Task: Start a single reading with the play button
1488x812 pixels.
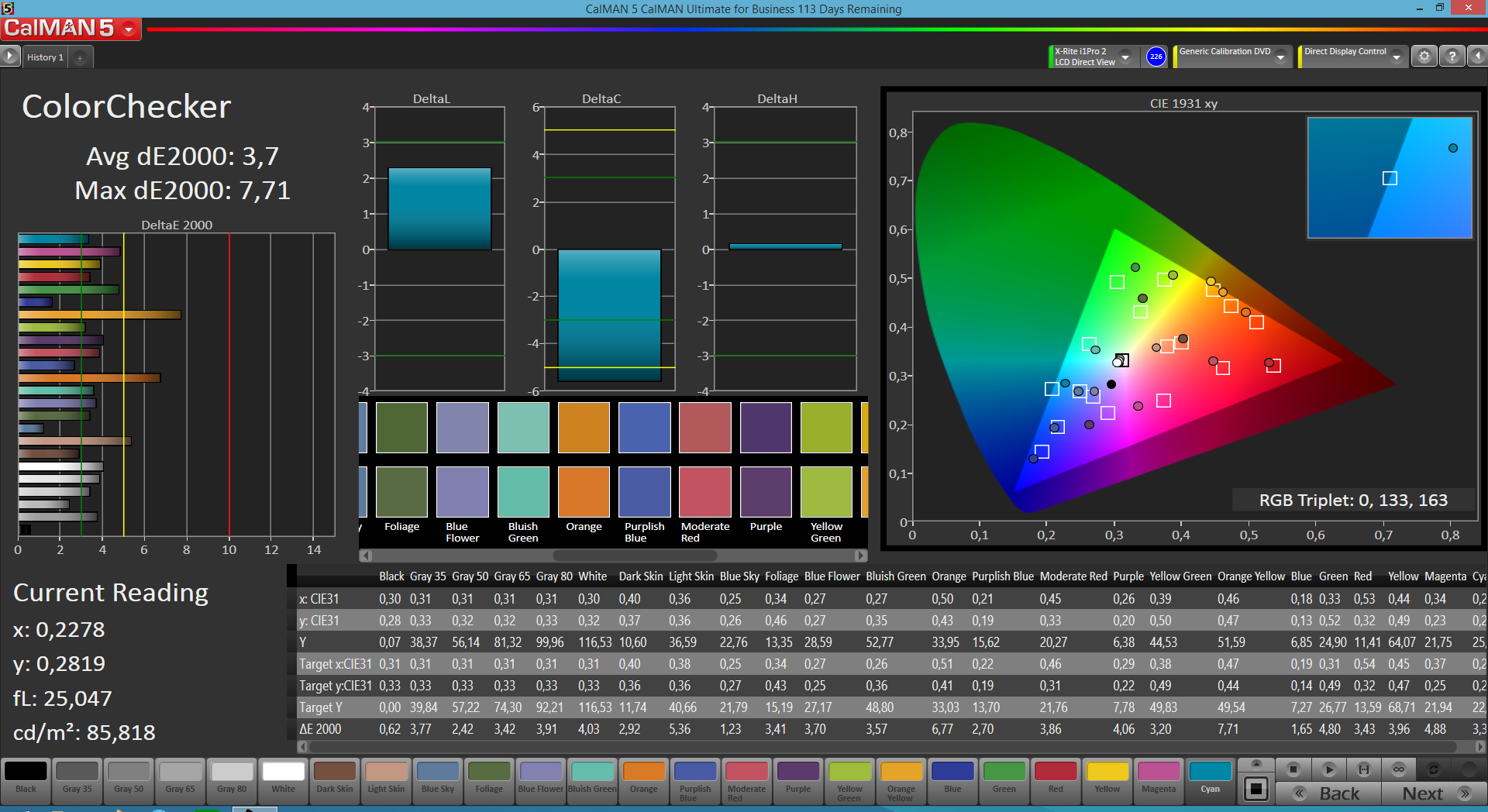Action: click(1328, 769)
